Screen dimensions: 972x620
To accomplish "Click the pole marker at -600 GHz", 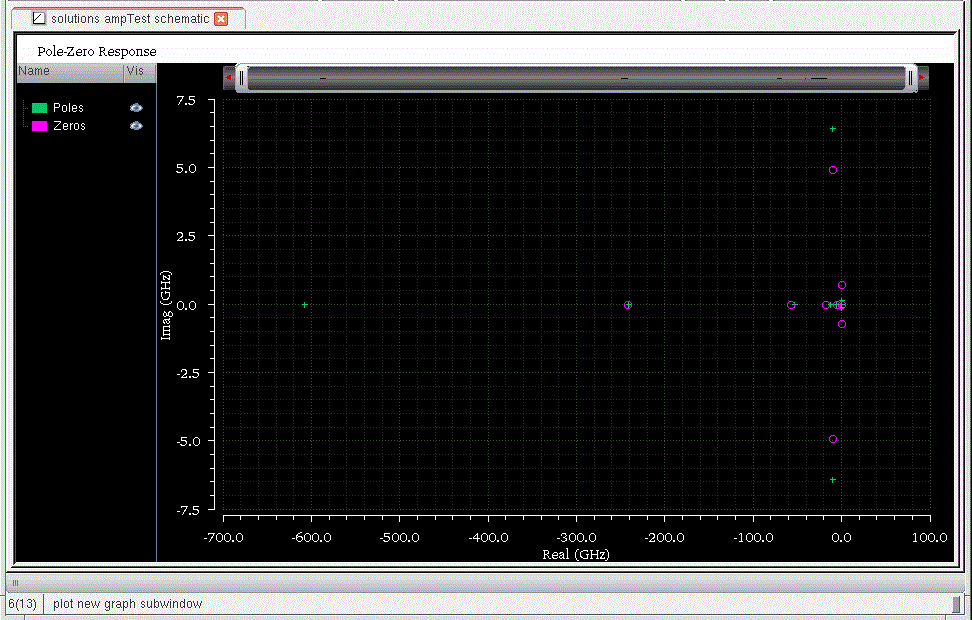I will point(305,305).
